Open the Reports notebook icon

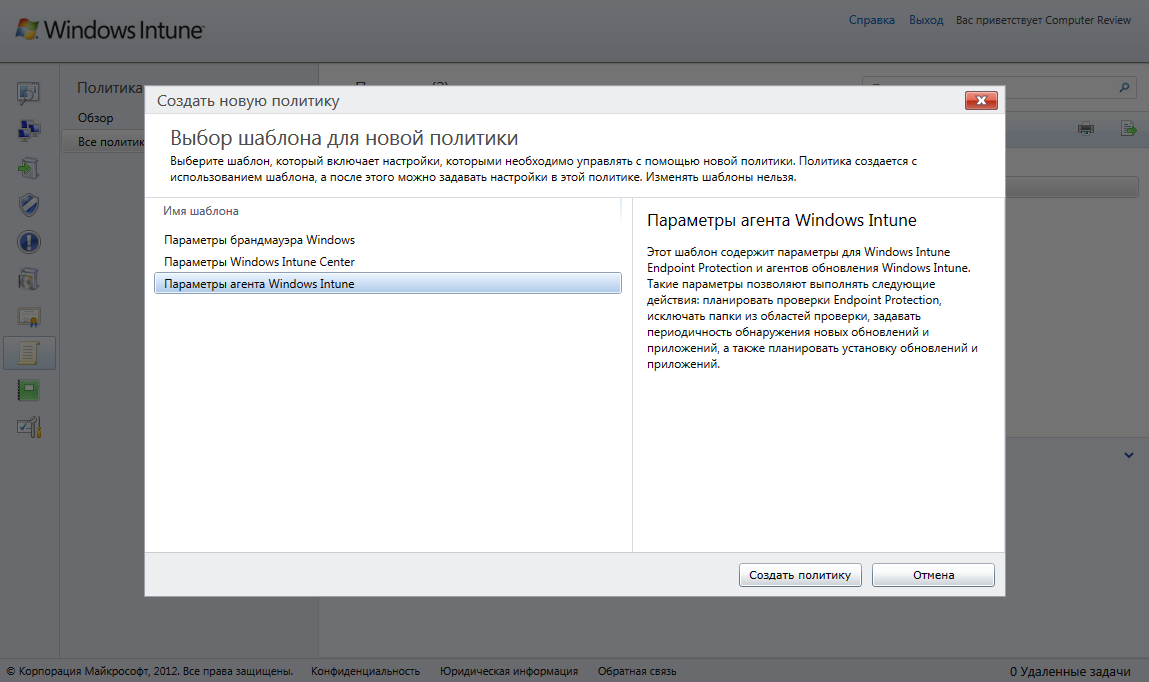coord(29,390)
